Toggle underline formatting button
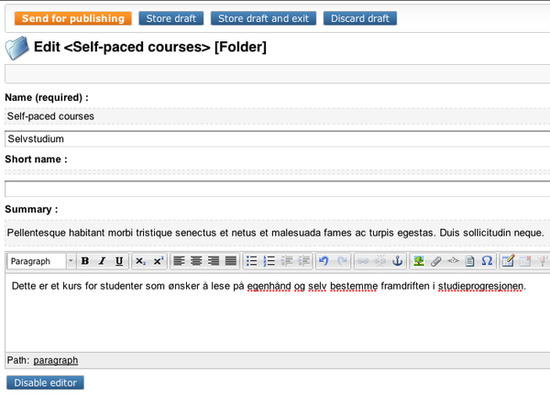550x394 pixels. click(x=119, y=261)
